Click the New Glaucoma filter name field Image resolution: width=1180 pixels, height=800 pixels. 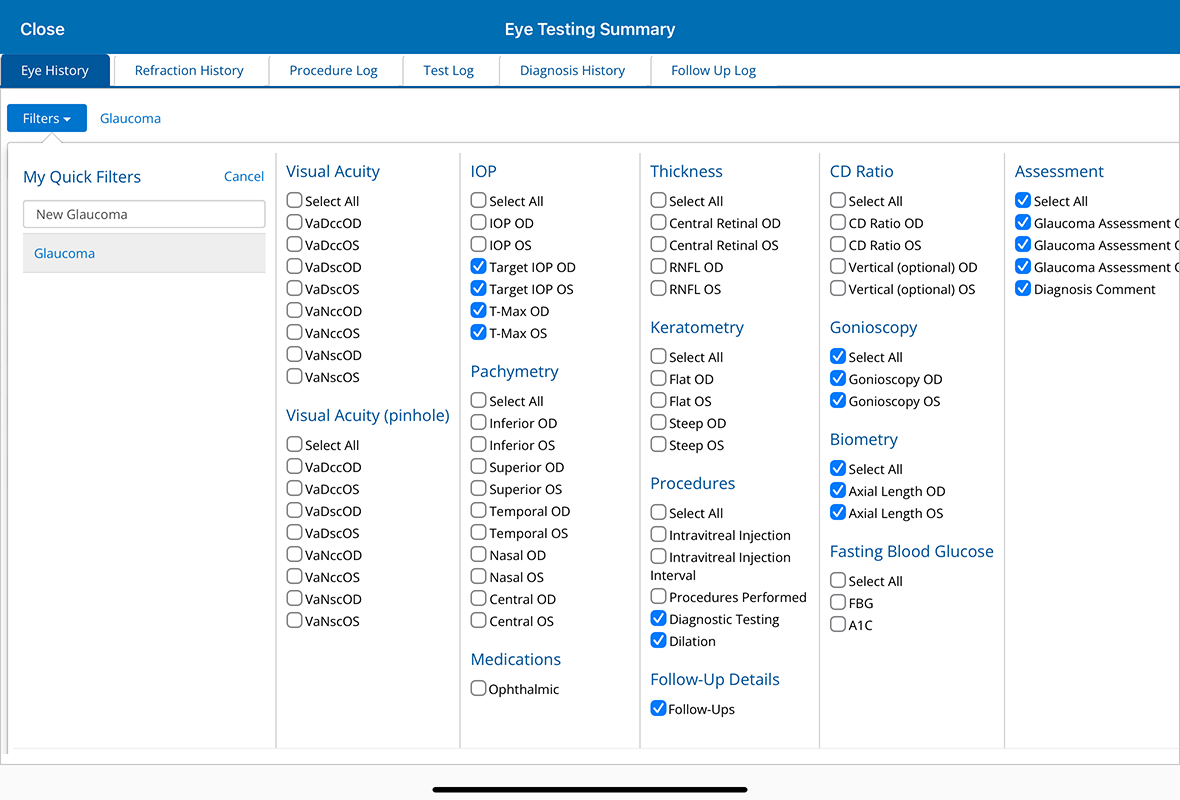[144, 214]
